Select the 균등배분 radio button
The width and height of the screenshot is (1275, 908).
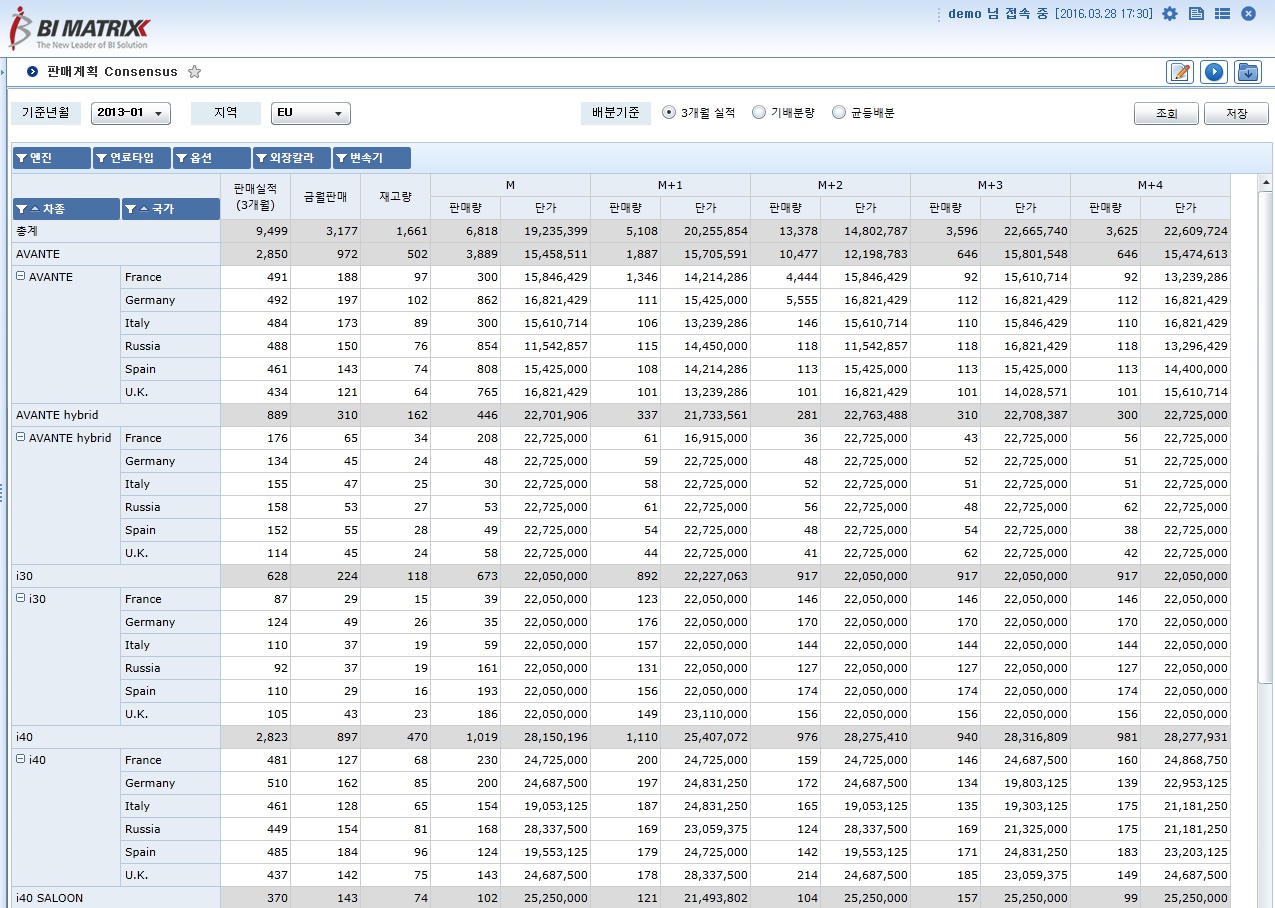[x=838, y=112]
